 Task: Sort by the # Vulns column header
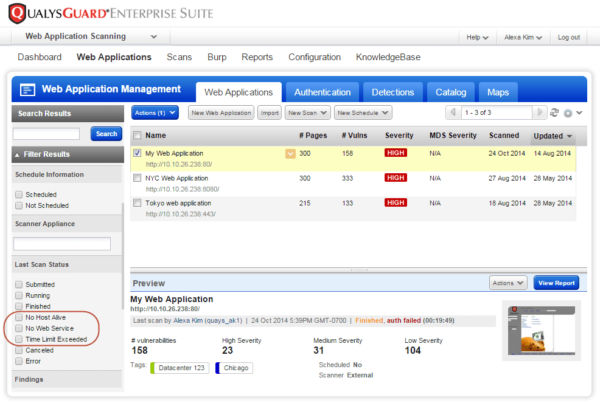coord(354,135)
